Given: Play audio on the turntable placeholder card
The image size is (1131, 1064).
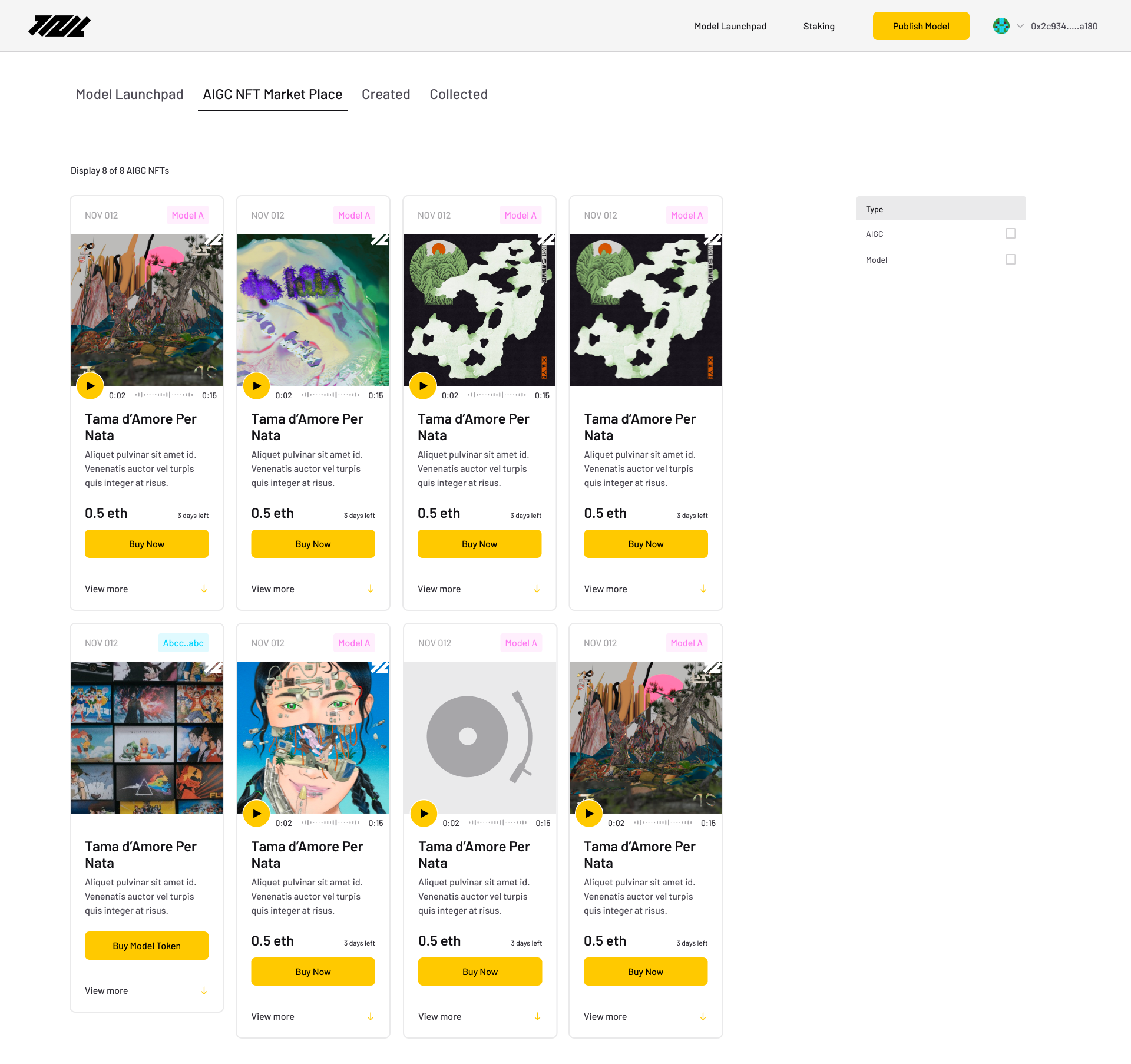Looking at the screenshot, I should (424, 814).
